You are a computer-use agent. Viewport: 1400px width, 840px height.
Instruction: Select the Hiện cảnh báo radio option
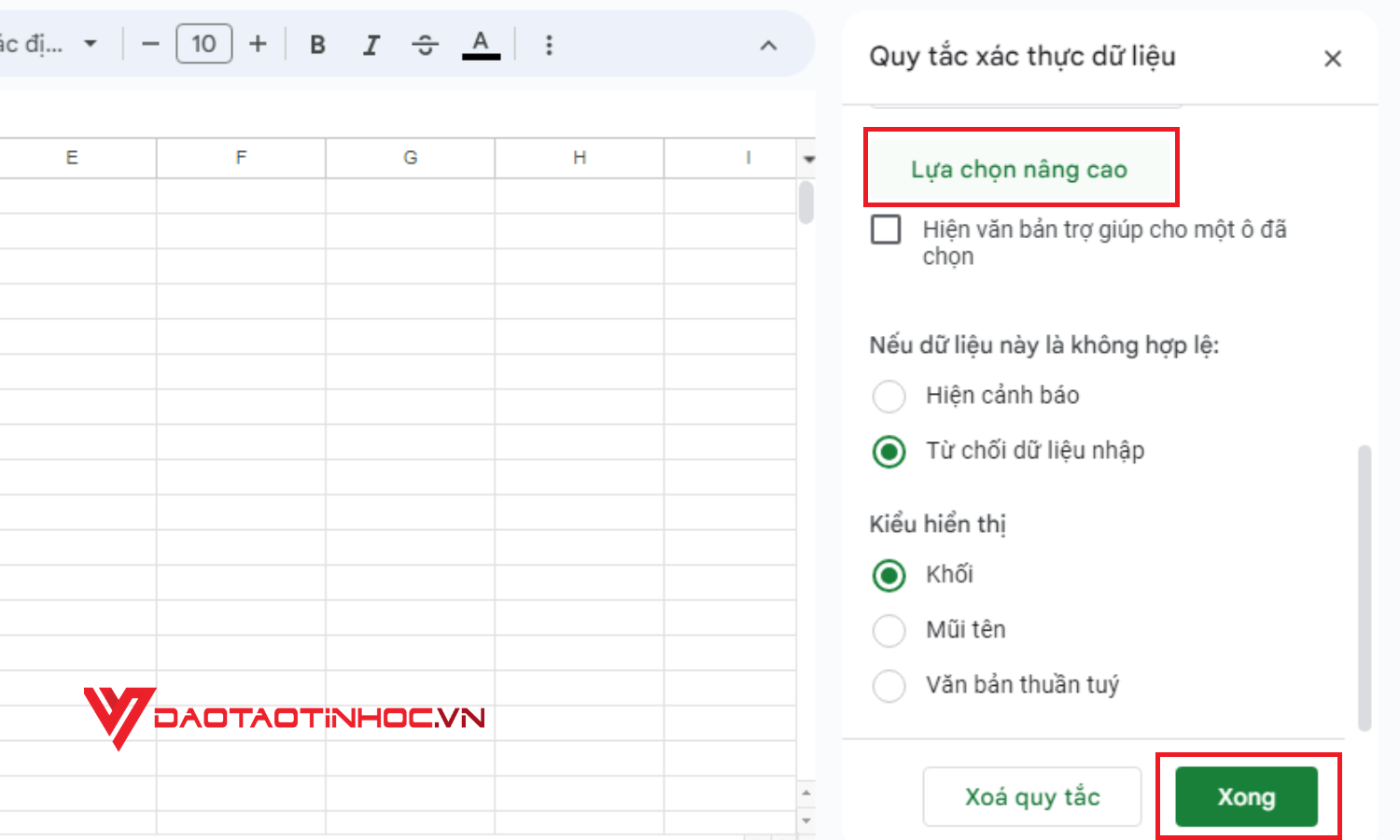889,396
